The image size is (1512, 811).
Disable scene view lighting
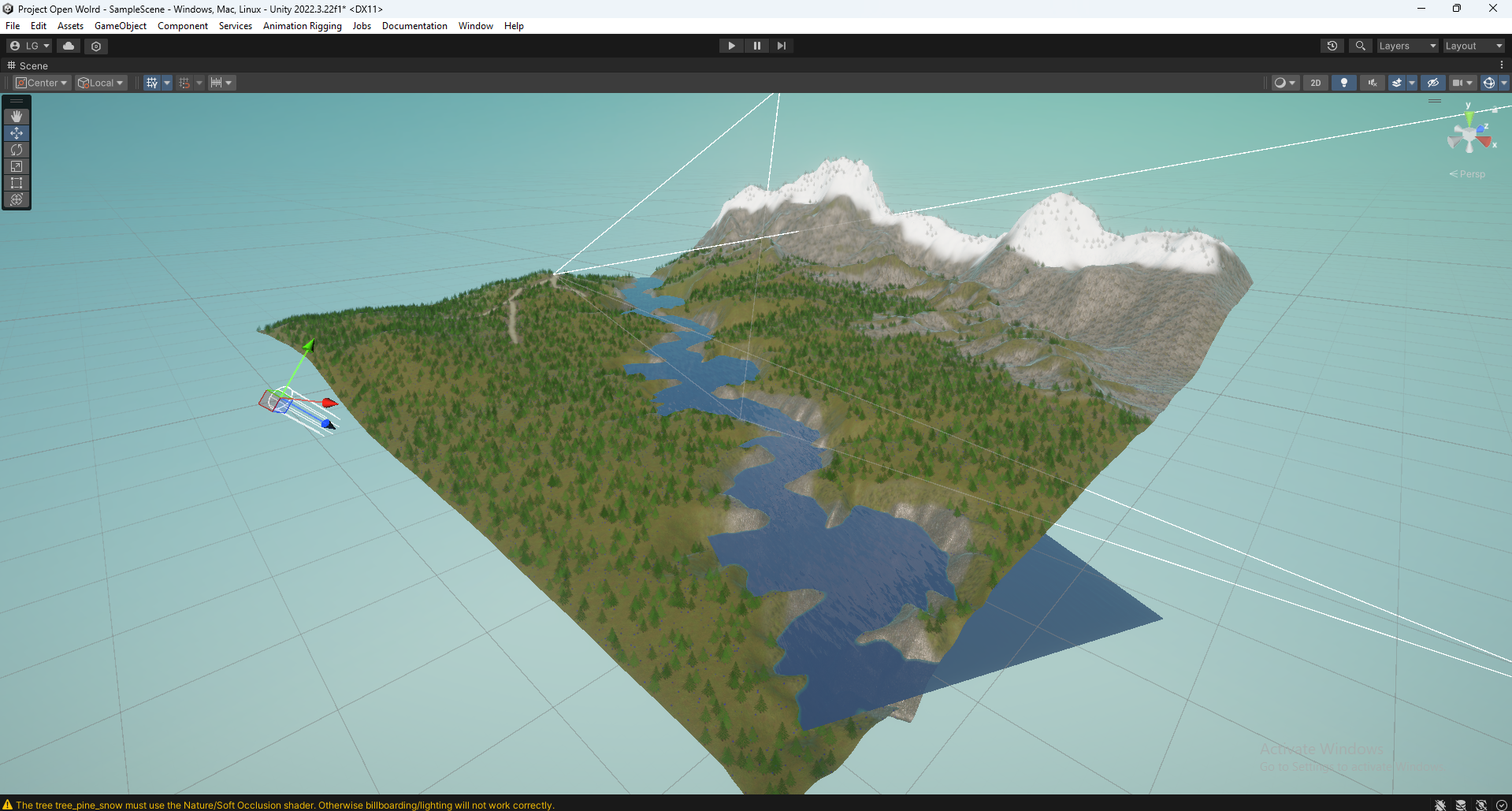coord(1343,82)
